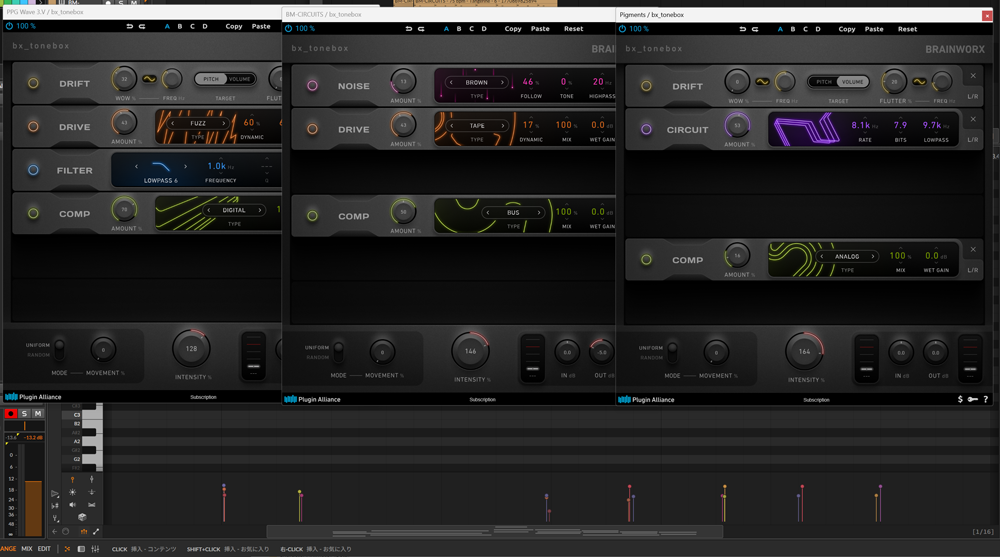Open the license key icon in Pigments tonebox
Screen dimensions: 1000x557
[972, 399]
